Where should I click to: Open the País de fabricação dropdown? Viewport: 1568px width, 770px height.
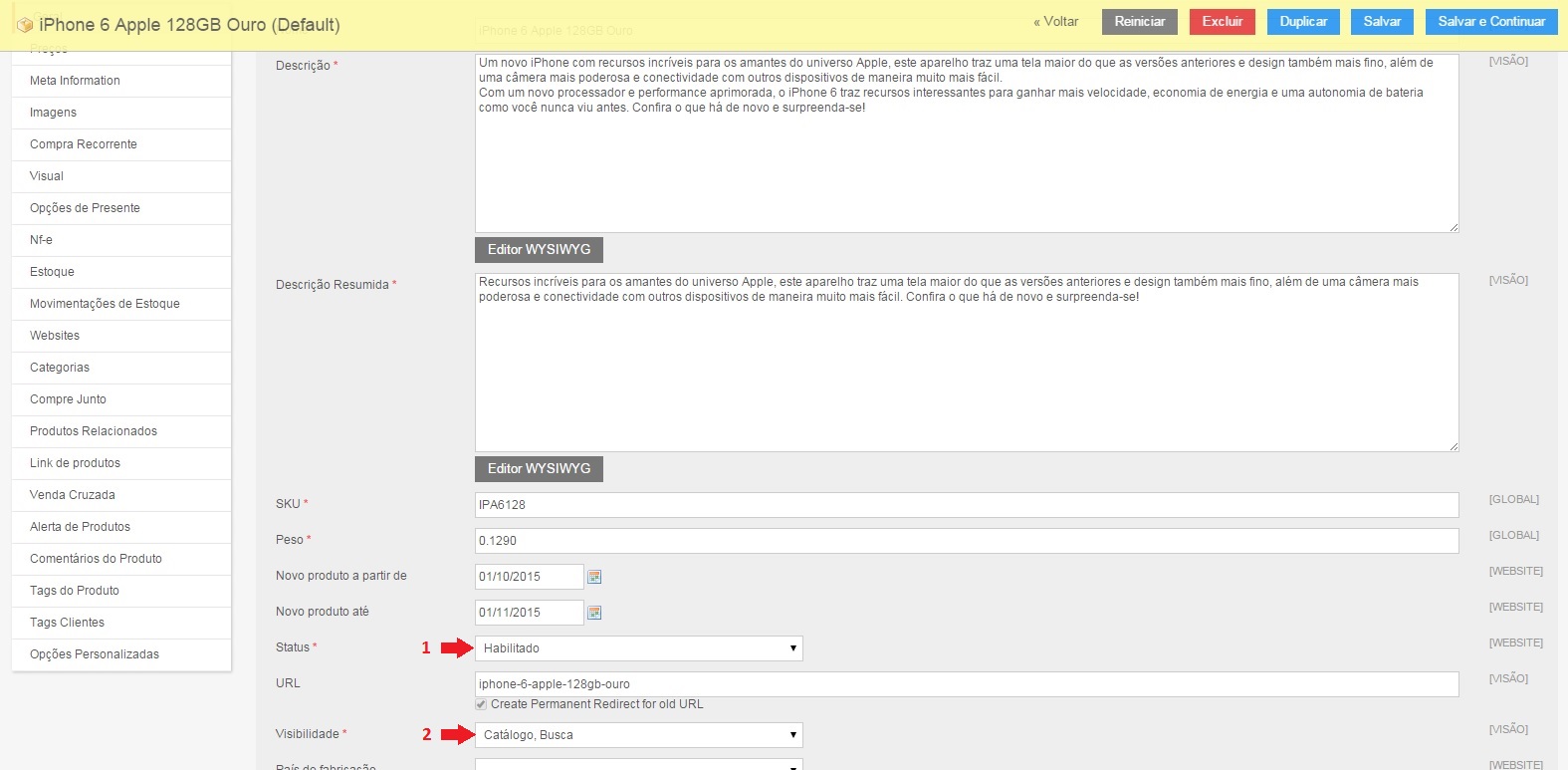pyautogui.click(x=639, y=765)
